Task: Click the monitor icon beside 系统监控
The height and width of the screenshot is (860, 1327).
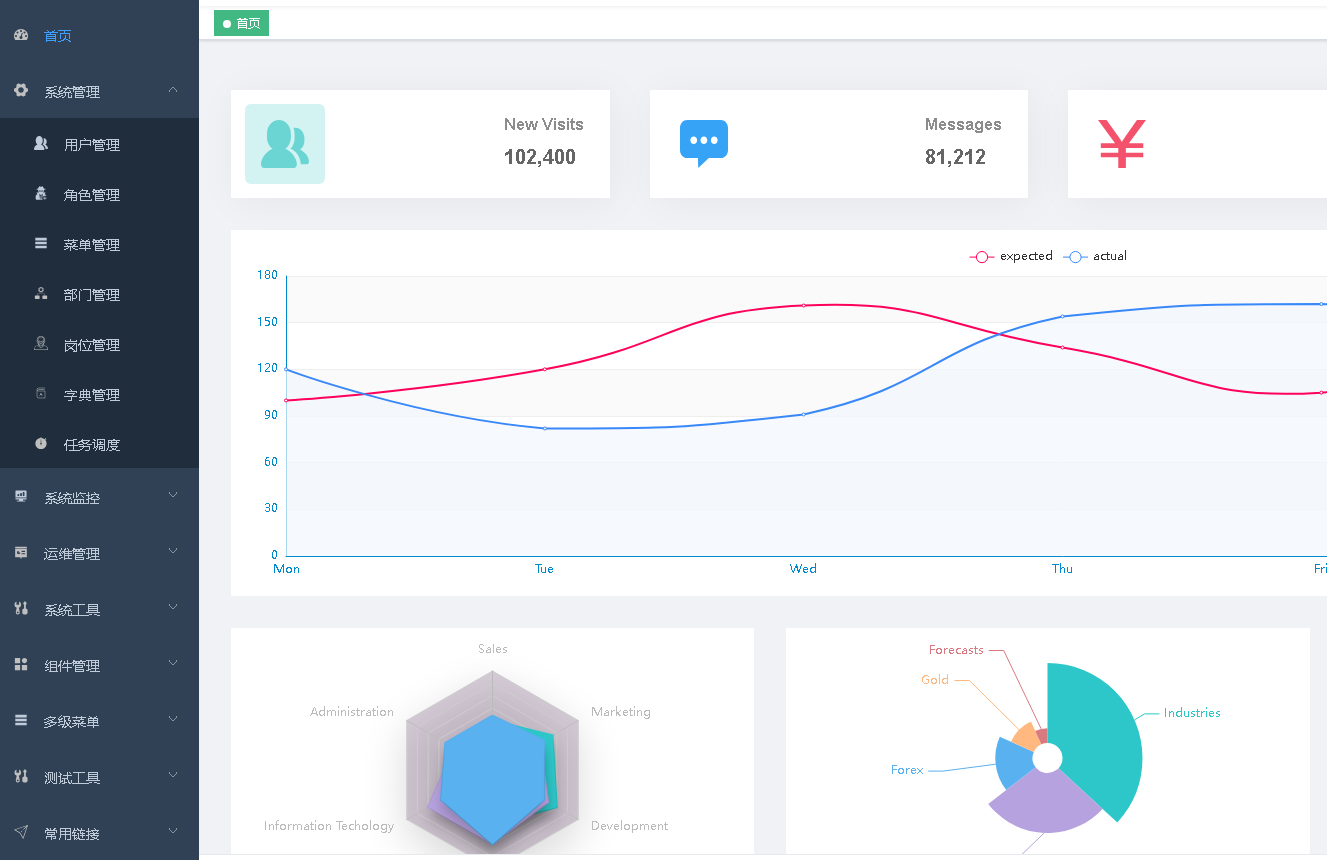Action: (x=21, y=496)
